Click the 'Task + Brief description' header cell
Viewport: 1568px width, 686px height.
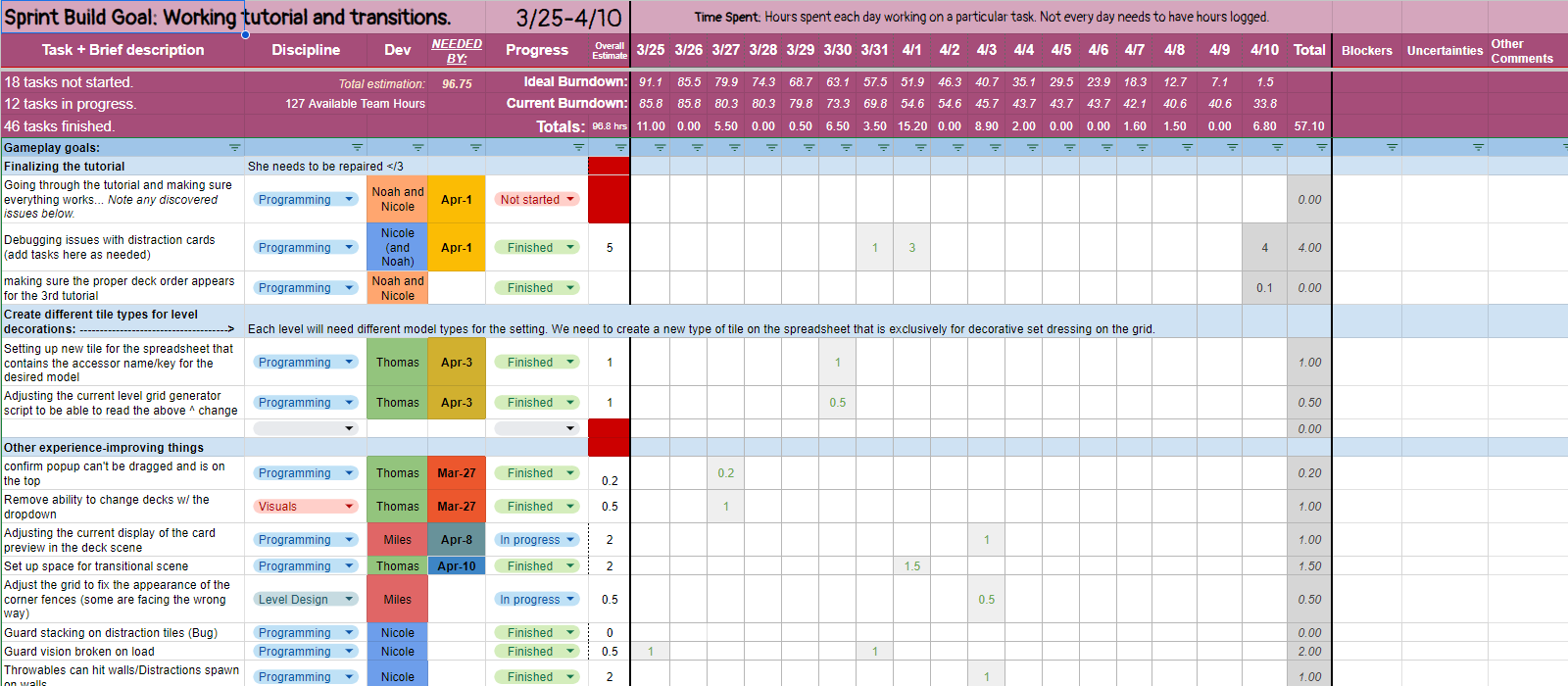coord(122,50)
